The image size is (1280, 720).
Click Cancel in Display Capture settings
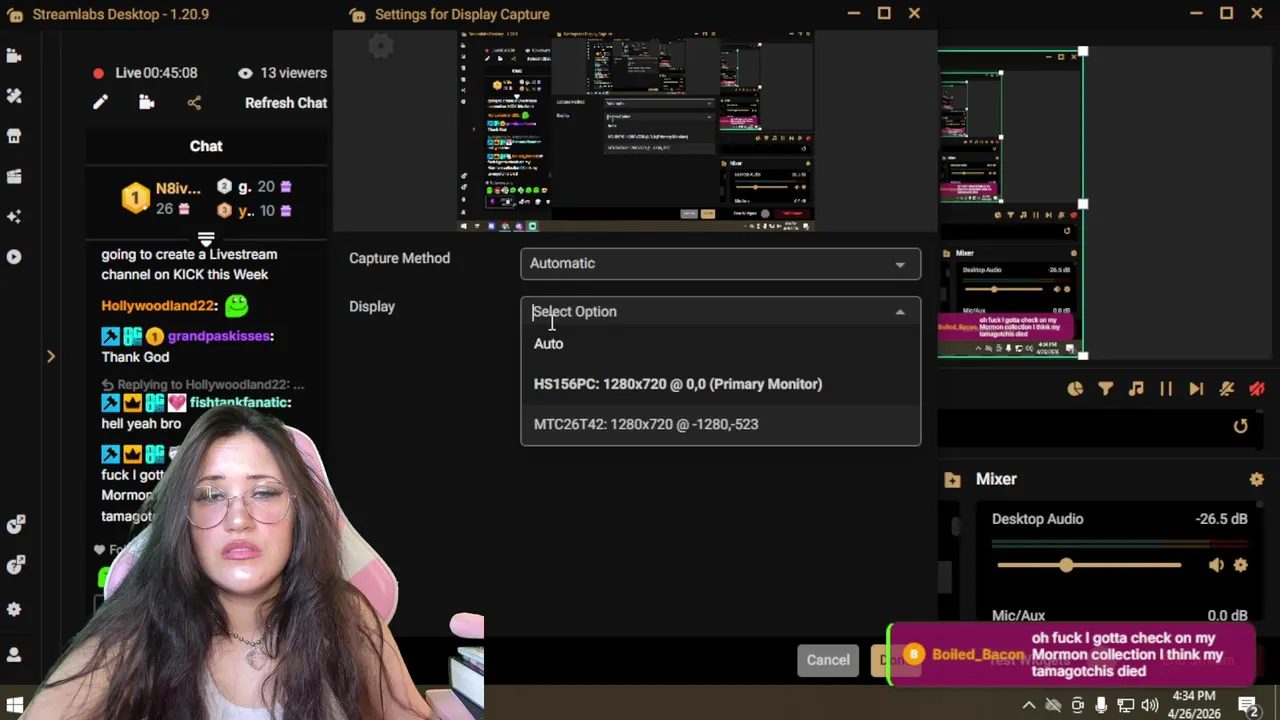click(x=828, y=660)
